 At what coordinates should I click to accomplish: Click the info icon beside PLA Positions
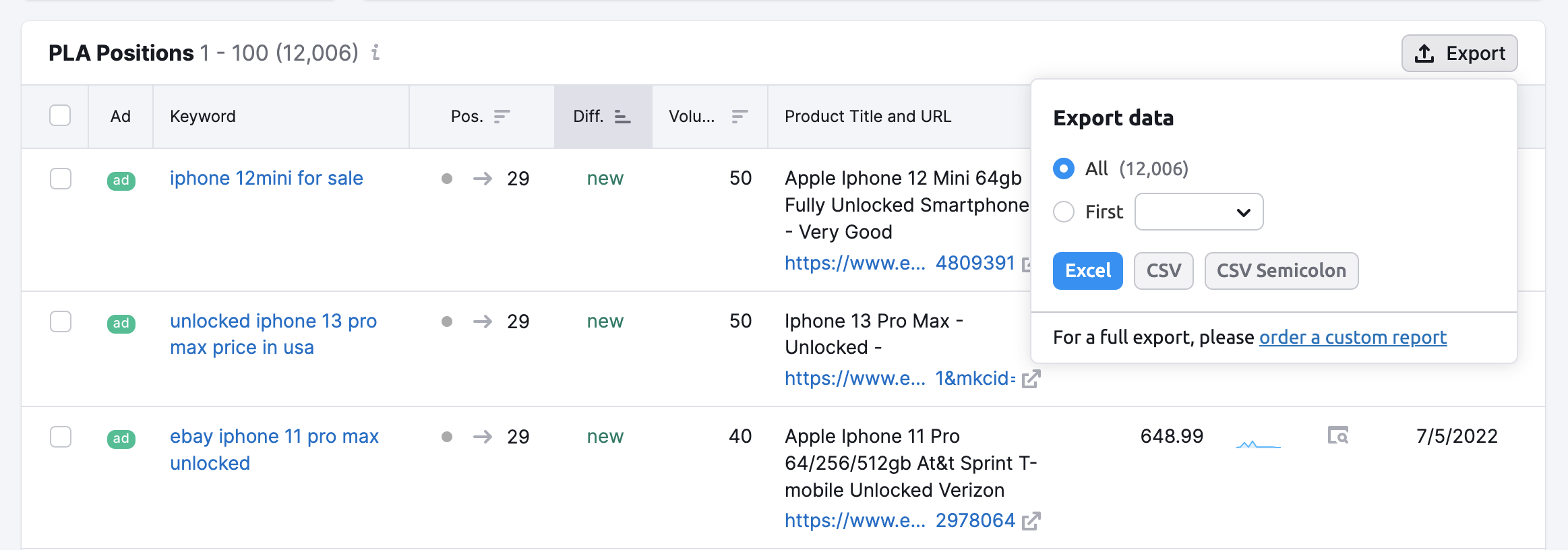(375, 53)
